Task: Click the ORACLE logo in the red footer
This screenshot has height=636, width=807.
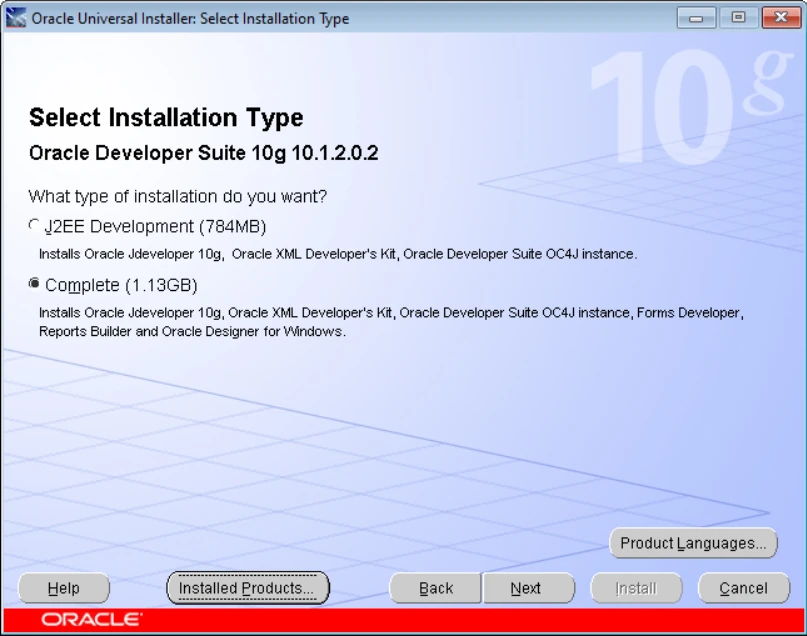Action: (x=91, y=619)
